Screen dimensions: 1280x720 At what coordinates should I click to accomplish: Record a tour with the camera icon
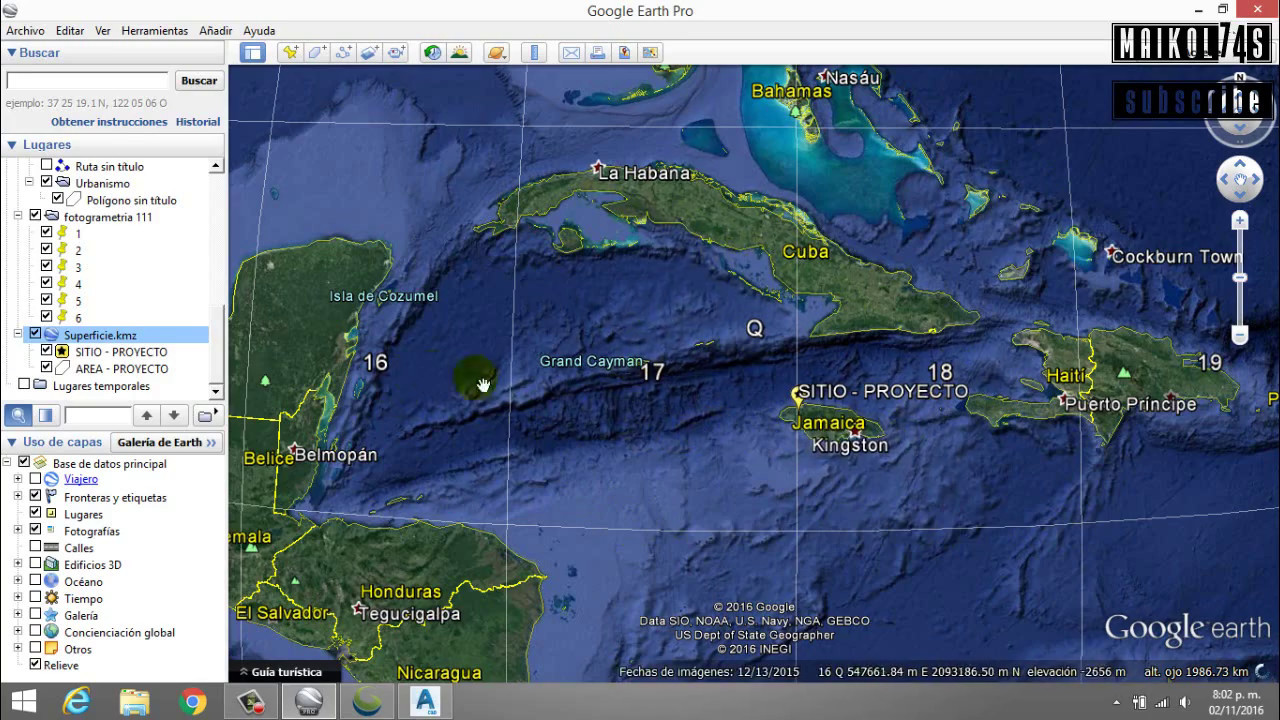(x=396, y=52)
